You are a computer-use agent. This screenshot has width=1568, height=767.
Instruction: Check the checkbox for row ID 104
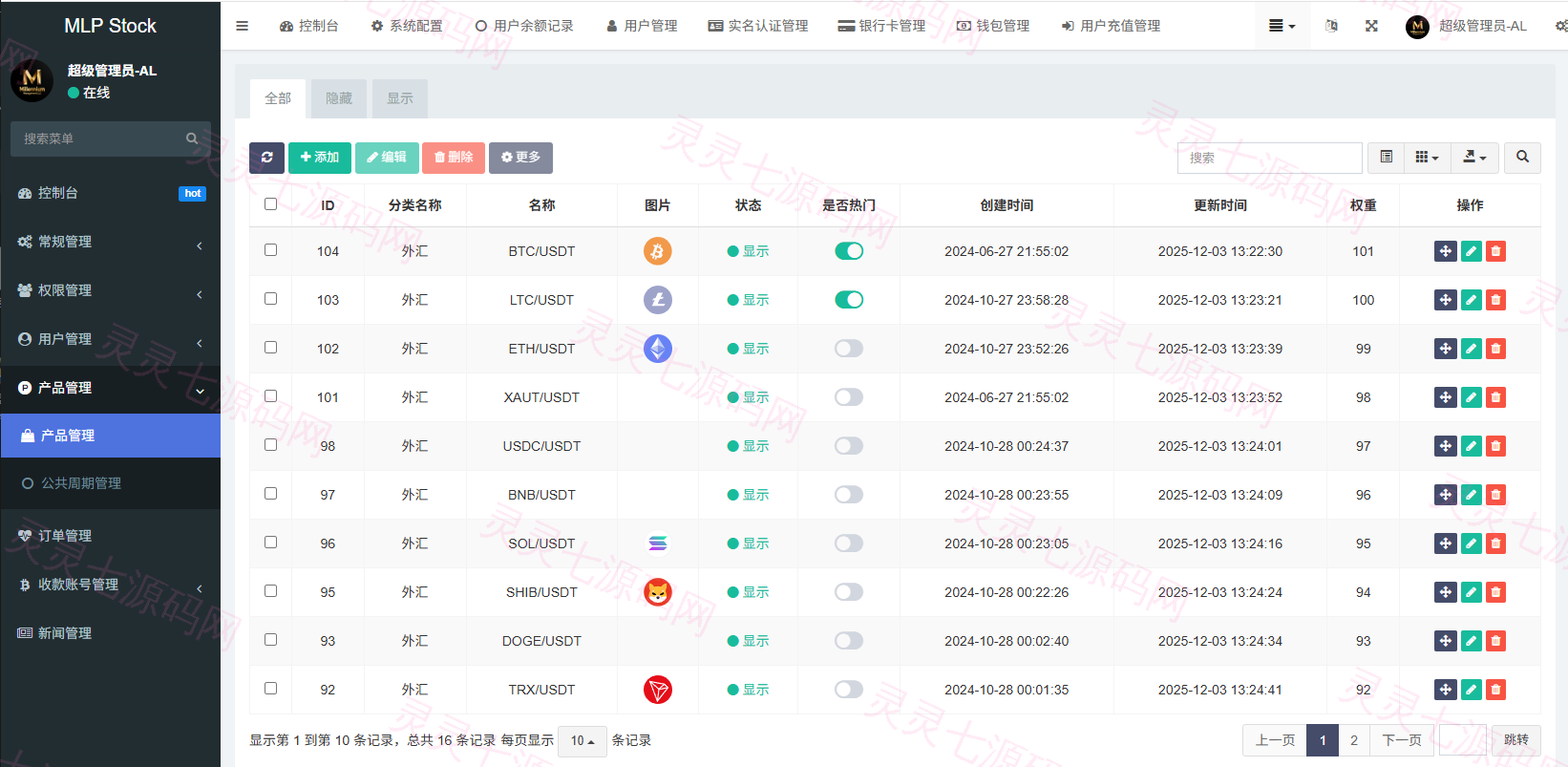(x=270, y=249)
